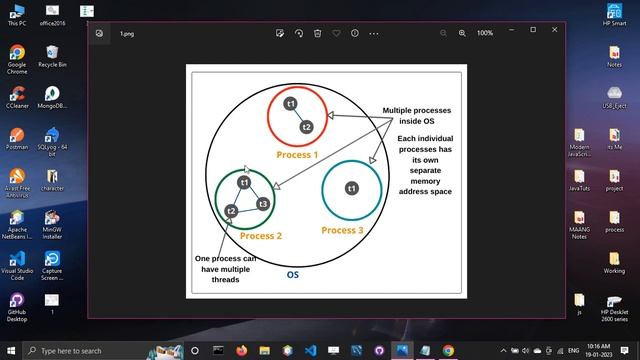Click ENG language indicator
Screen dimensions: 640x360
coord(573,351)
